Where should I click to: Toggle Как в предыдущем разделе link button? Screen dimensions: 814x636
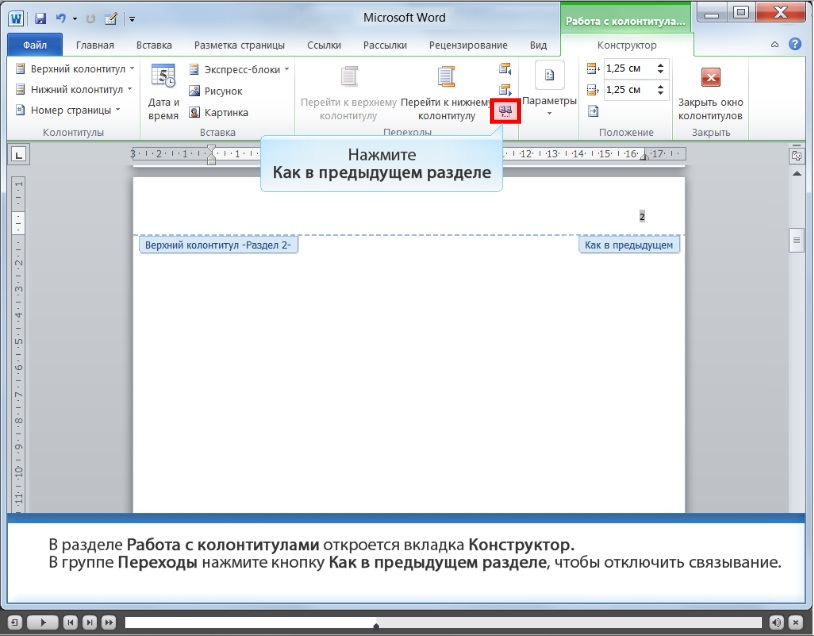point(505,111)
